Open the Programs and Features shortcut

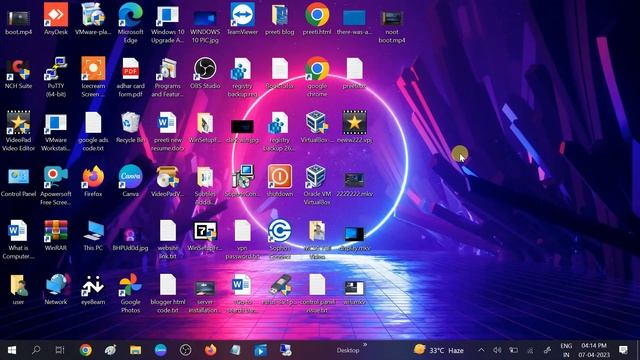click(x=168, y=77)
